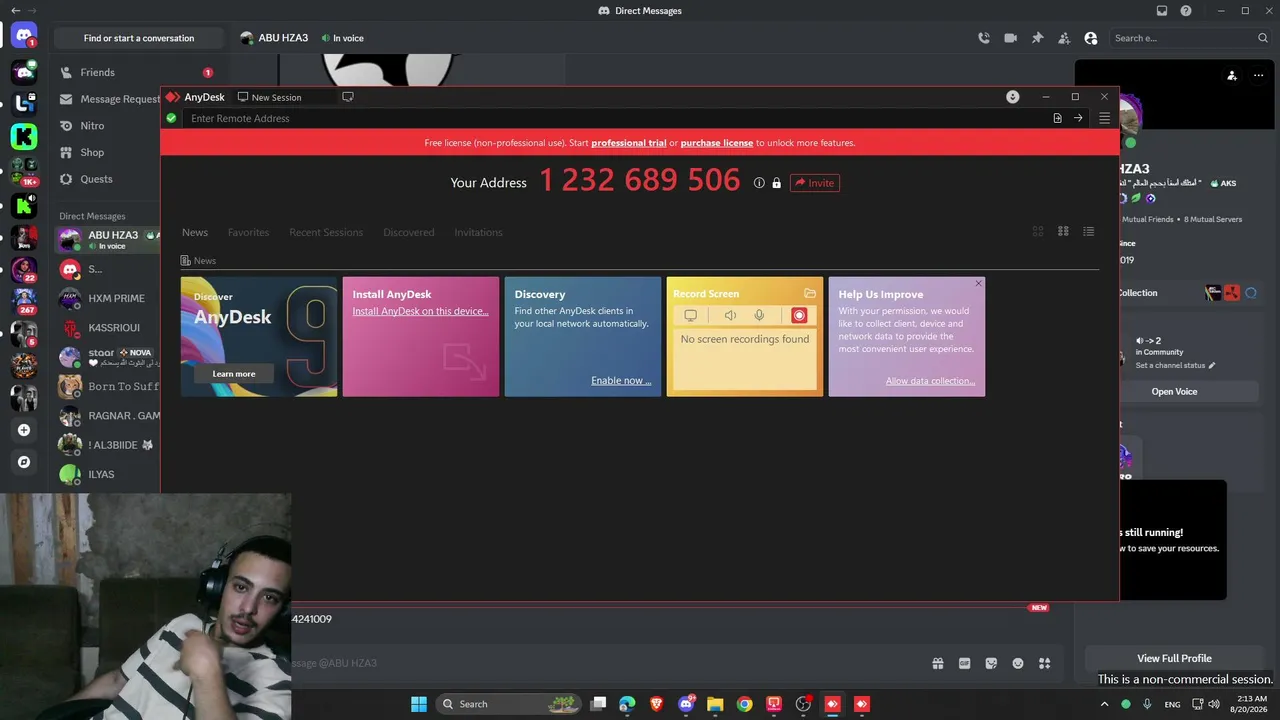Click Windows Start button on taskbar
The height and width of the screenshot is (720, 1280).
click(419, 704)
